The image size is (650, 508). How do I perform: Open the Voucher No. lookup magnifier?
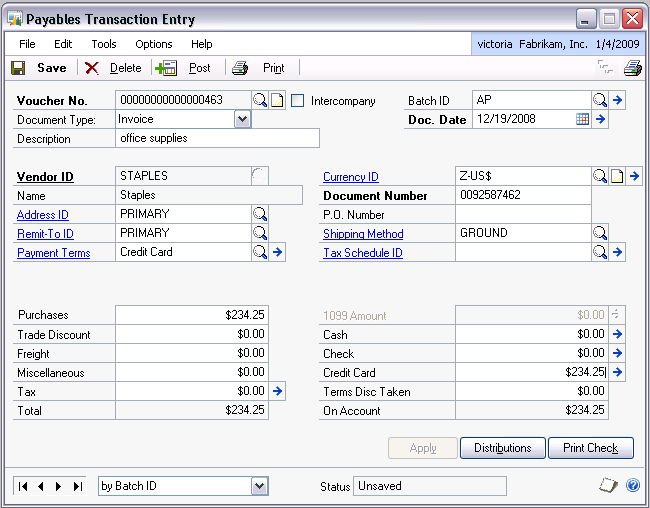(260, 100)
